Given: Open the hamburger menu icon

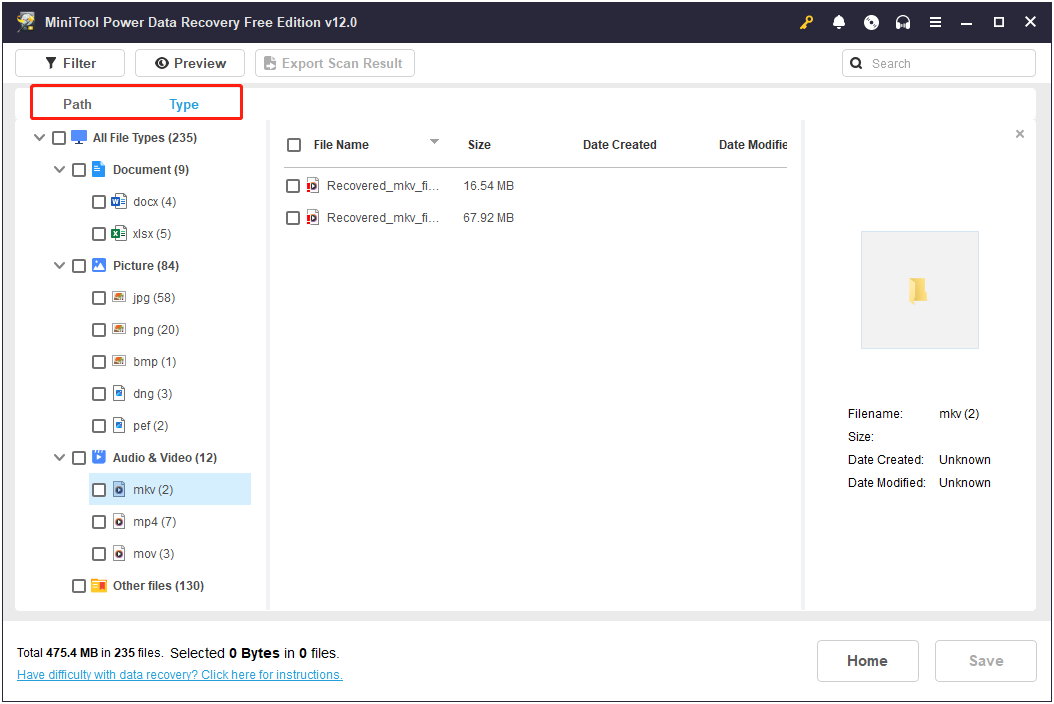Looking at the screenshot, I should [x=935, y=22].
